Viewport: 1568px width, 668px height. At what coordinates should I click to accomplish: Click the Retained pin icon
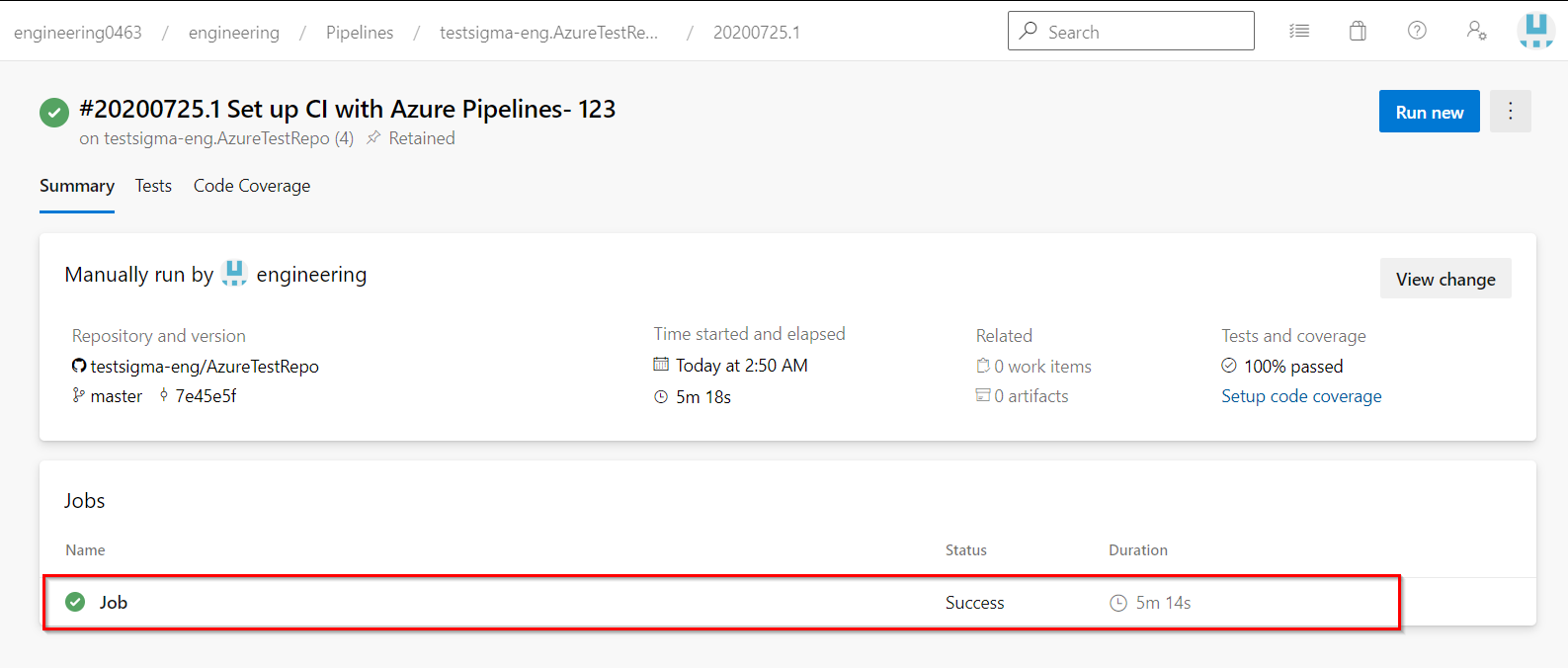click(x=373, y=138)
